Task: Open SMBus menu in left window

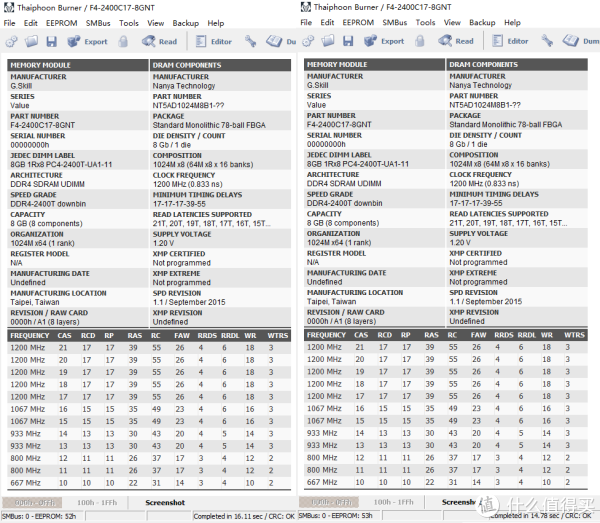Action: 98,23
